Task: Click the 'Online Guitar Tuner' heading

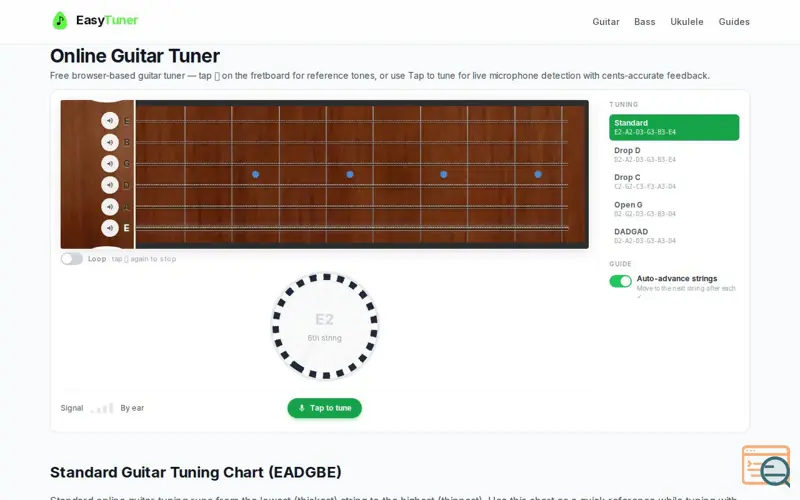Action: coord(135,56)
